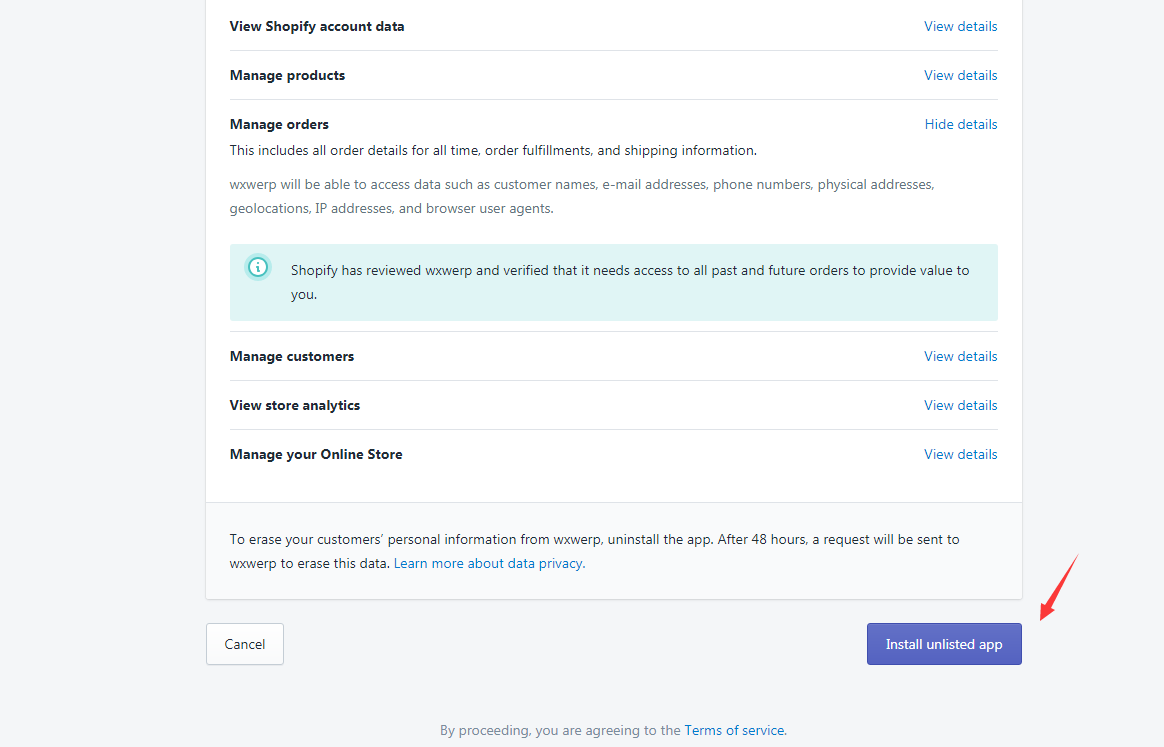View details for Manage customers
The image size is (1164, 747).
pos(961,356)
